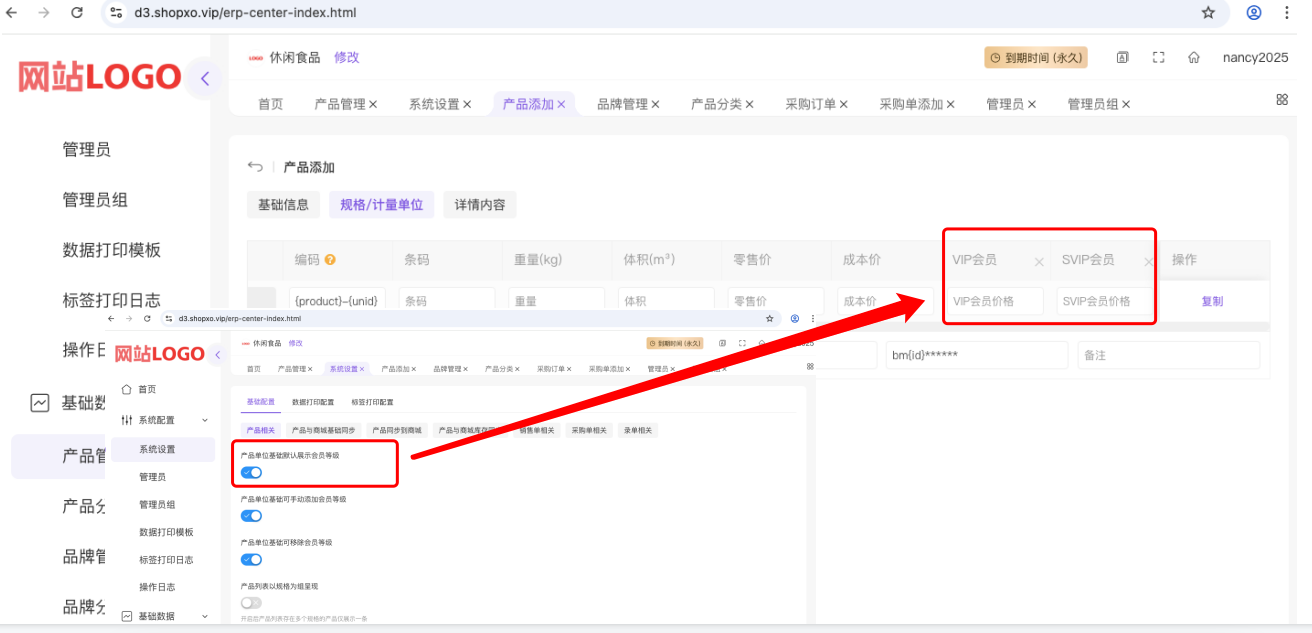Collapse inset sidebar with chevron beside logo

(217, 353)
